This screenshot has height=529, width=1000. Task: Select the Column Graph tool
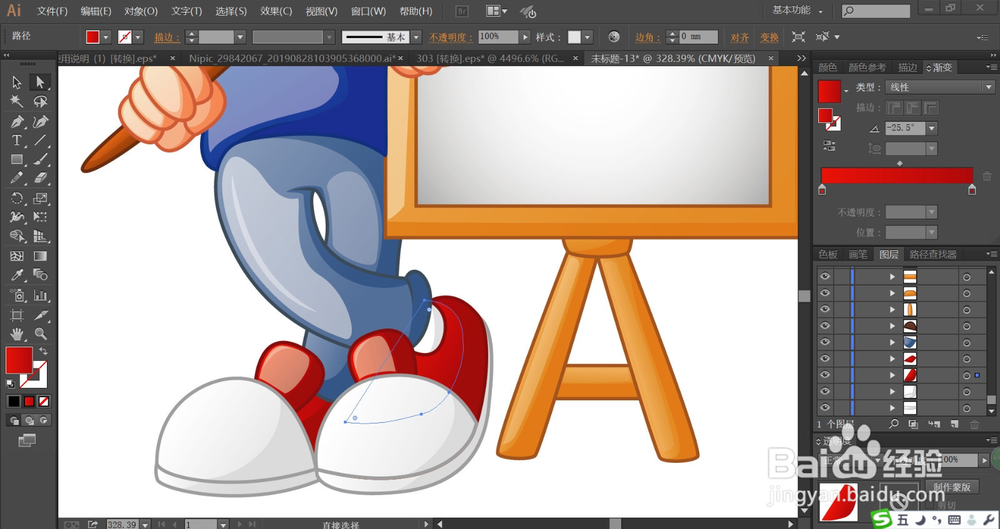[x=40, y=295]
